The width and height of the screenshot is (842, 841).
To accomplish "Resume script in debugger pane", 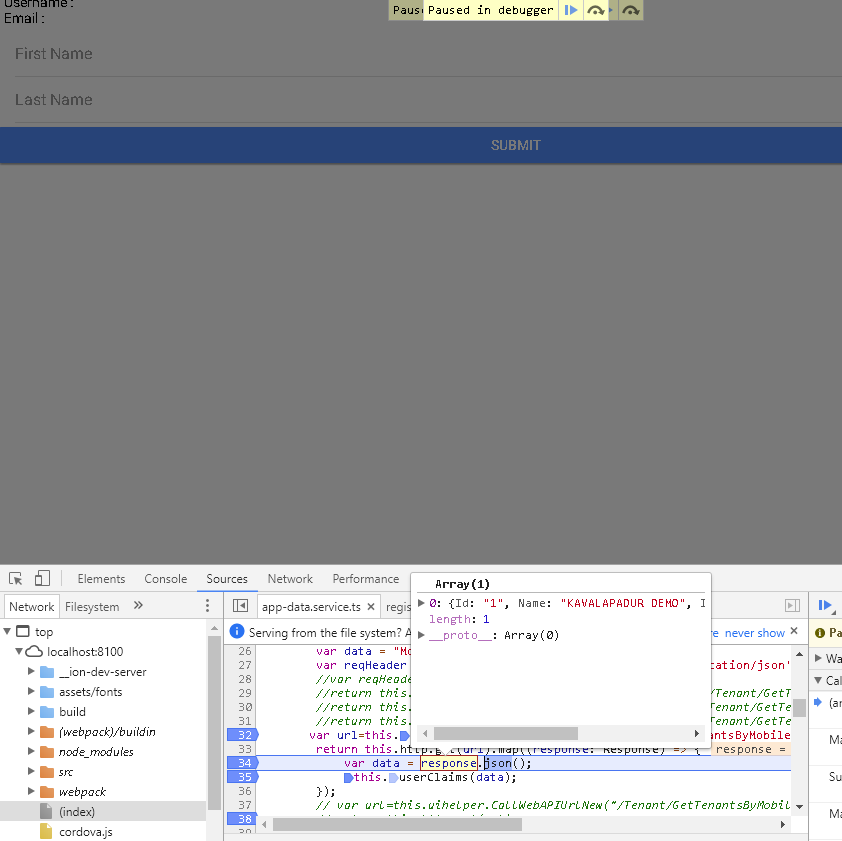I will (825, 606).
